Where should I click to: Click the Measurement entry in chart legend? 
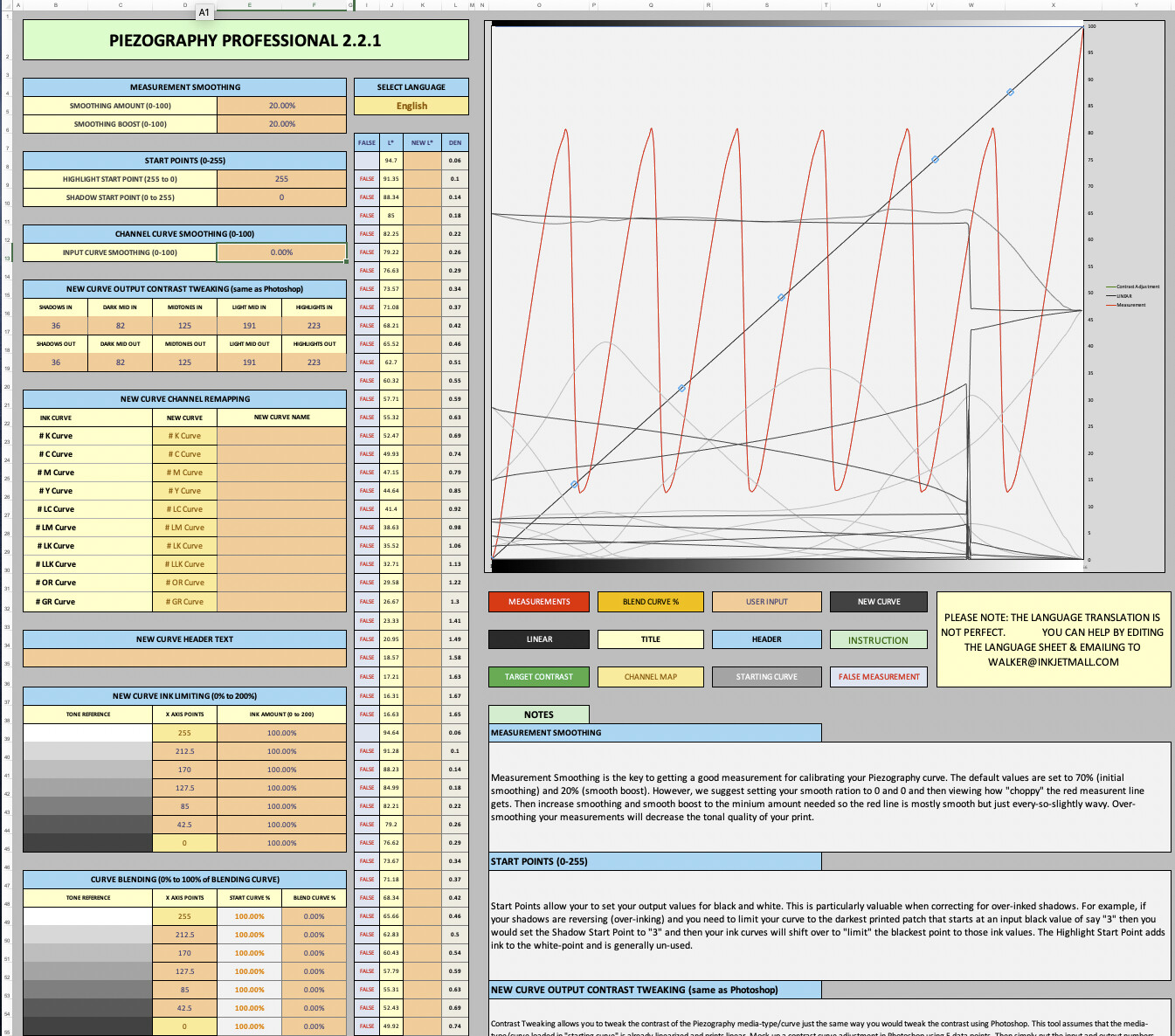click(x=1125, y=305)
